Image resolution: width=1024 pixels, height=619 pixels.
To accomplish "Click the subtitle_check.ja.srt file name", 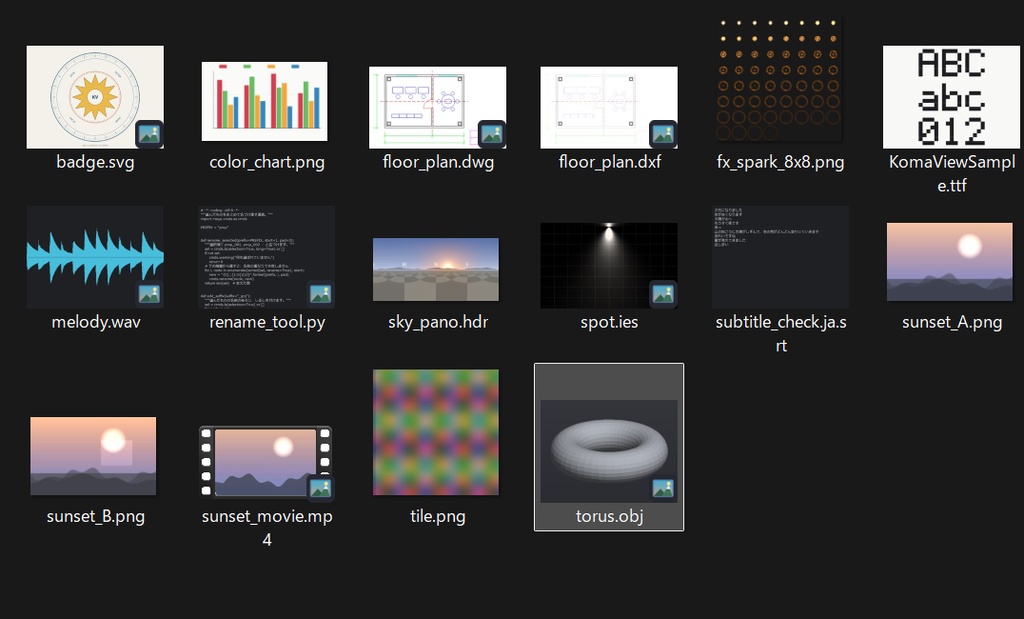I will [x=780, y=334].
